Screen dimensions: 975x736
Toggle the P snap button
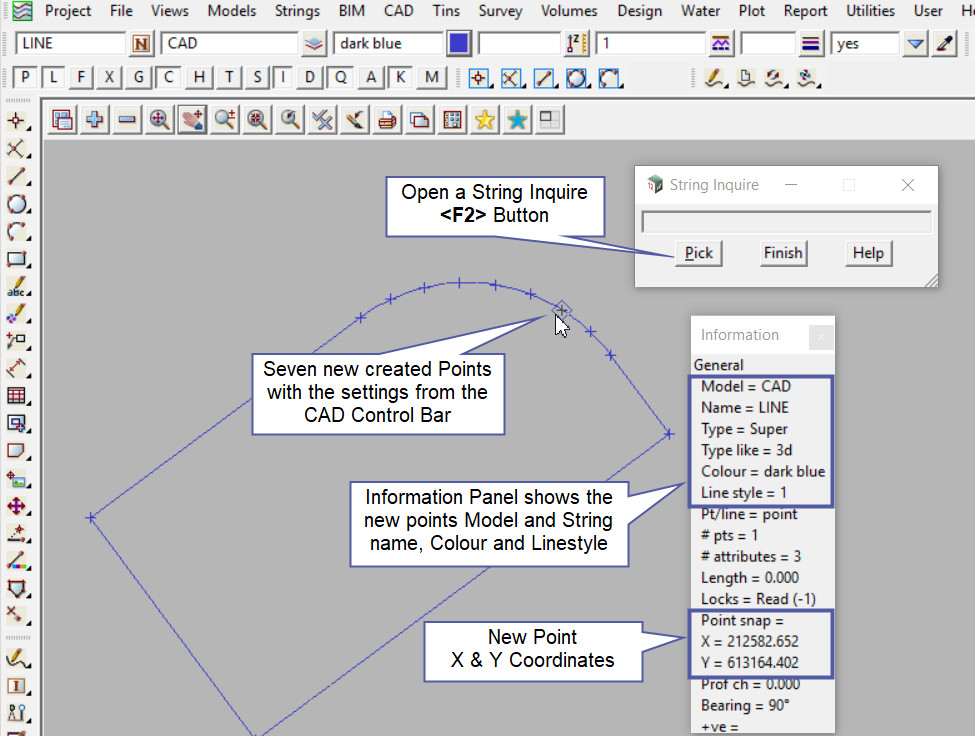click(x=25, y=78)
